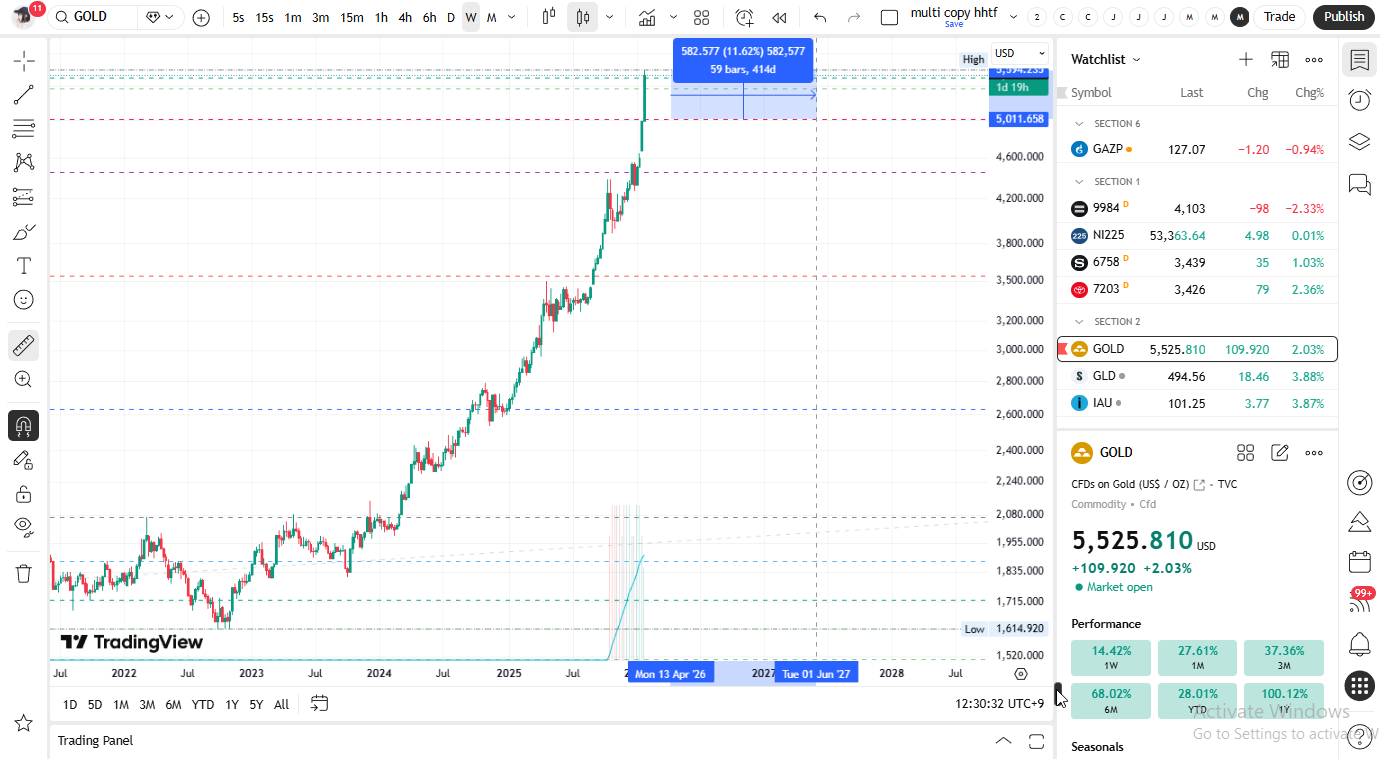Open the replay rewind icon
Viewport: 1380px width, 759px height.
click(779, 17)
